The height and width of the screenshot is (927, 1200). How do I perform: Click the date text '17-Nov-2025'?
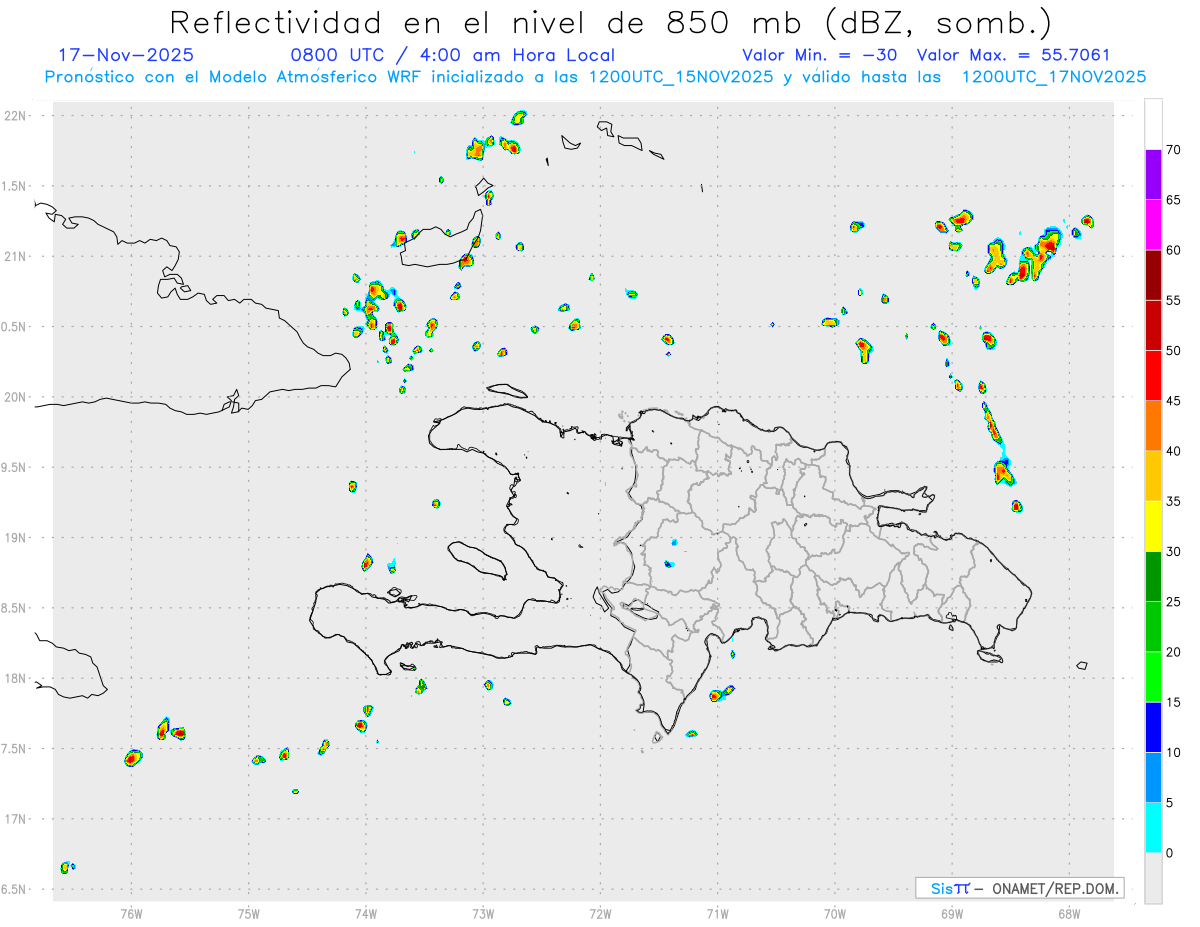126,55
